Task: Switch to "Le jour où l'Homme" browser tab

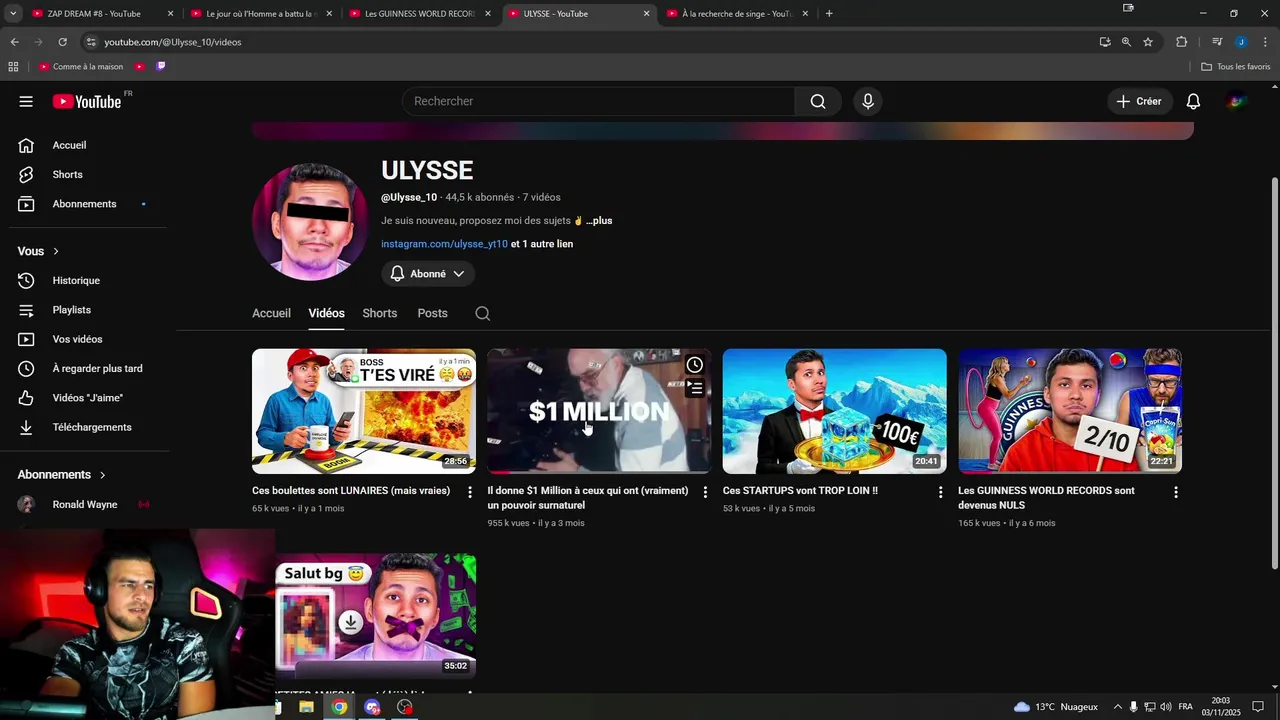Action: pos(259,14)
